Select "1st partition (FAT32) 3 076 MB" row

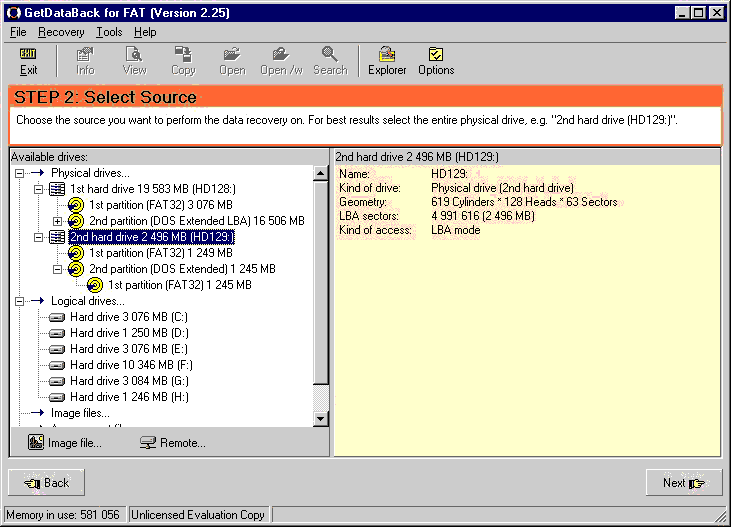coord(160,205)
